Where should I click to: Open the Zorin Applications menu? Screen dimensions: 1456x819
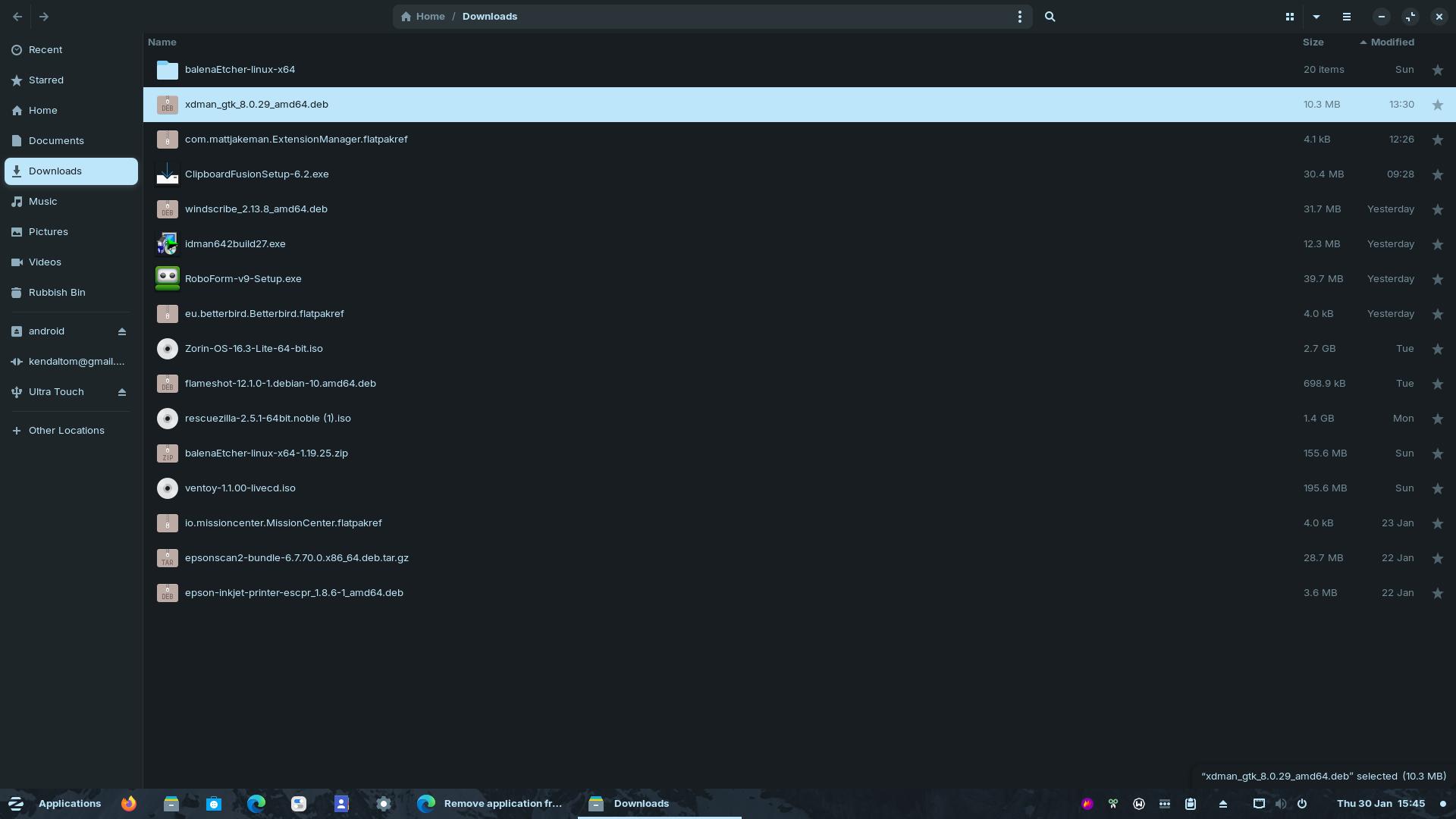click(55, 804)
